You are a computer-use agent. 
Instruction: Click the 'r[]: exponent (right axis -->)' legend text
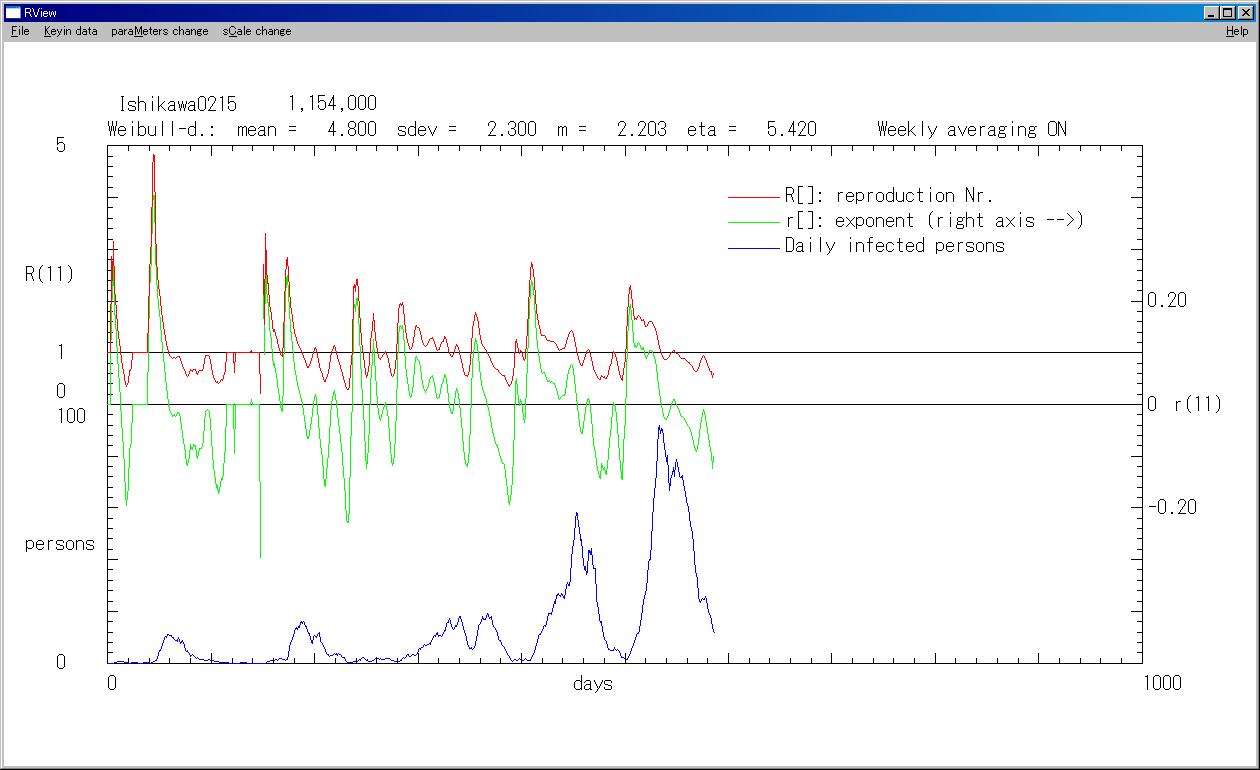click(x=934, y=220)
